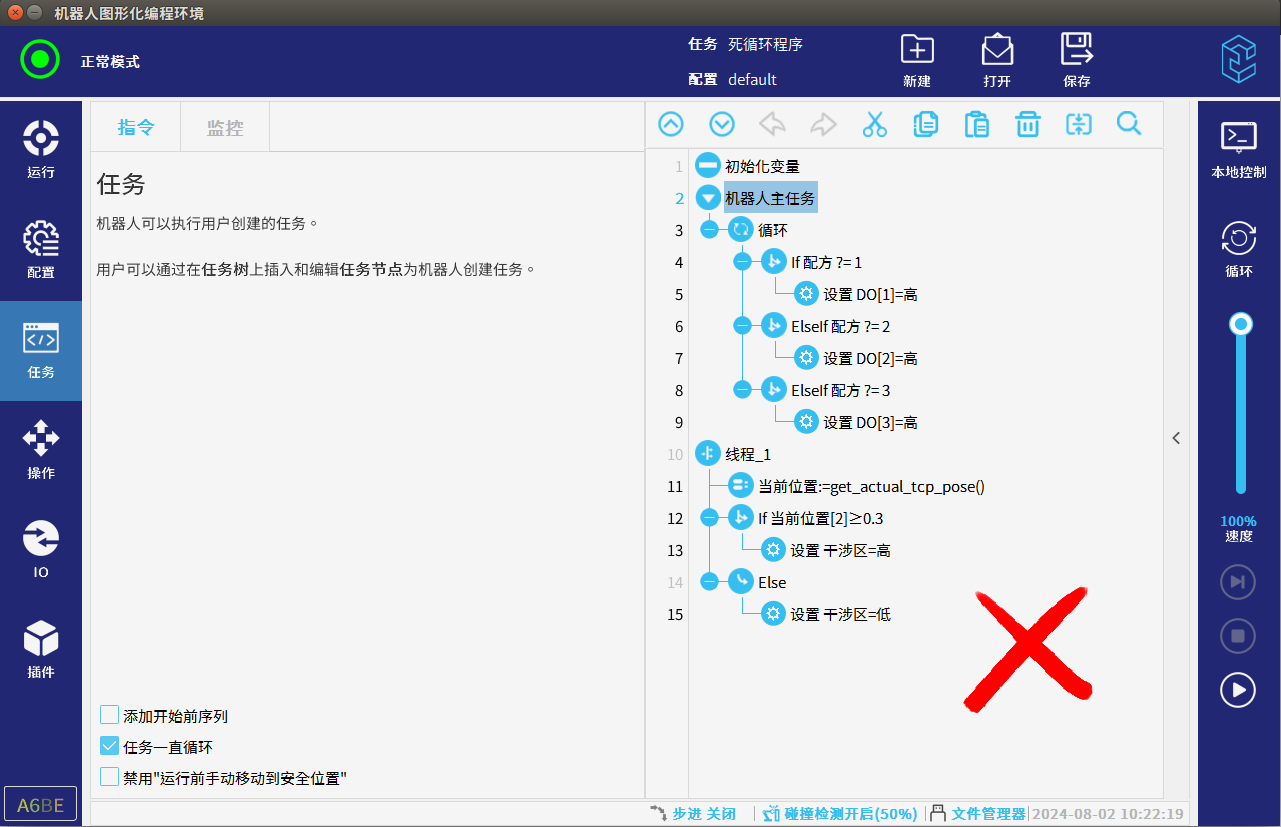This screenshot has height=827, width=1281.
Task: Click the move node up arrow
Action: tap(671, 124)
